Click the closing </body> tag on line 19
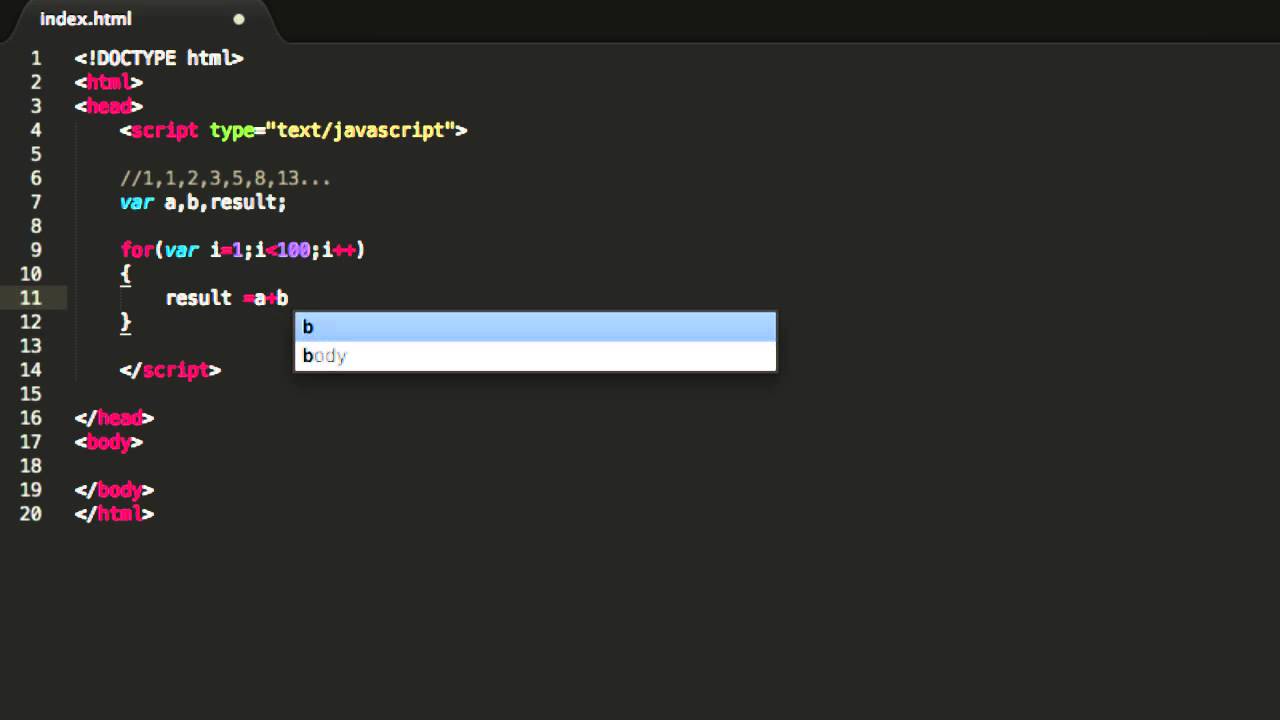1280x720 pixels. pos(114,490)
